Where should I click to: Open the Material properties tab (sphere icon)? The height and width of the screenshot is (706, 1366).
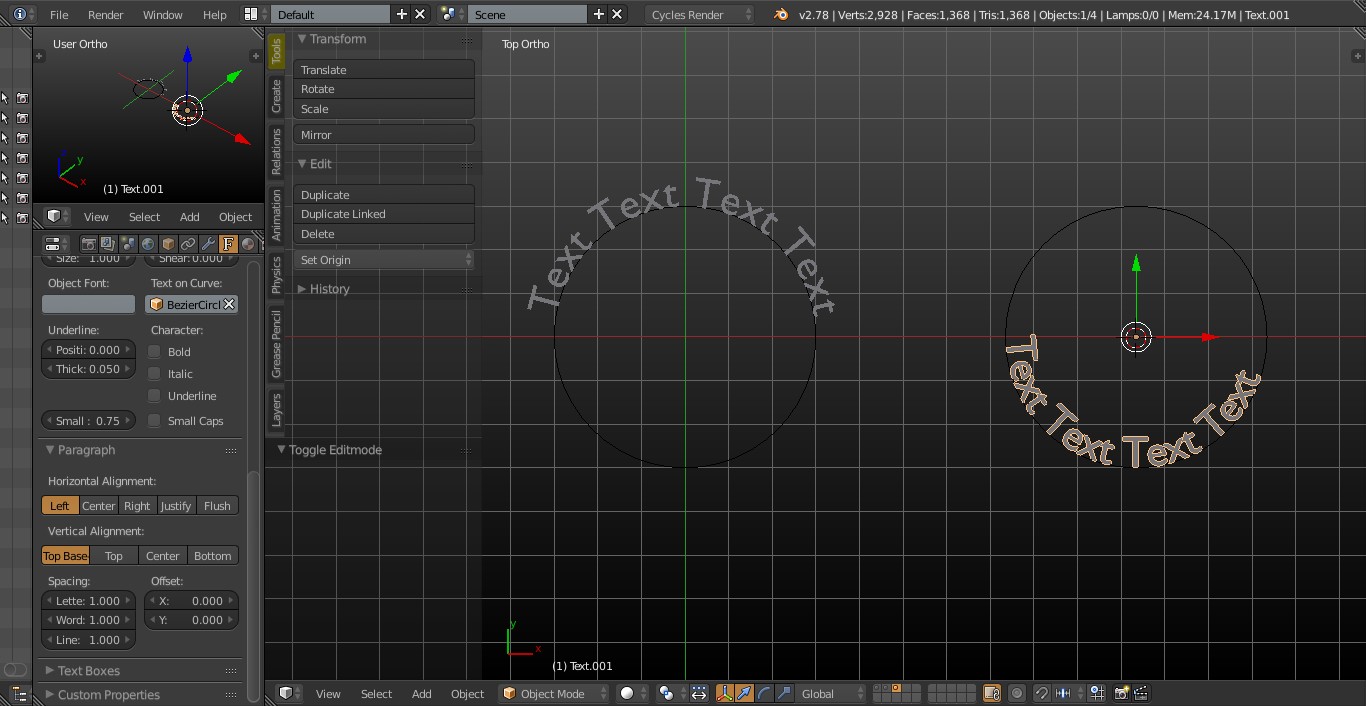(x=247, y=243)
